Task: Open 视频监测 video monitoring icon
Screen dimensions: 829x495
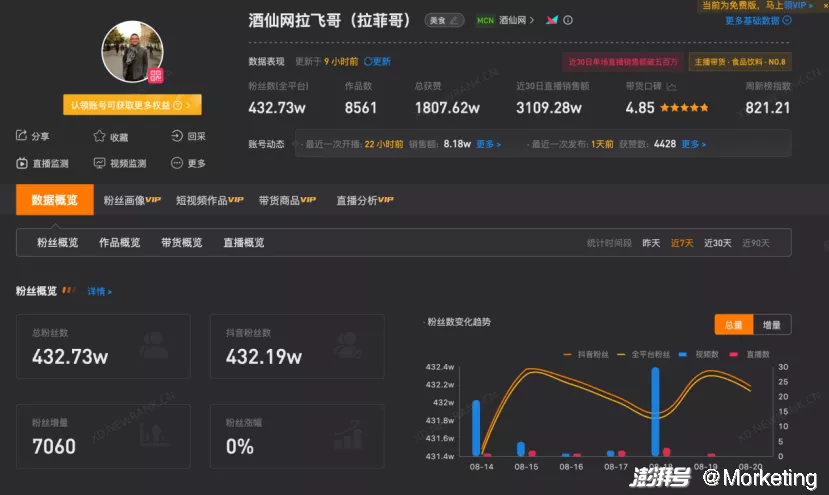Action: point(100,163)
